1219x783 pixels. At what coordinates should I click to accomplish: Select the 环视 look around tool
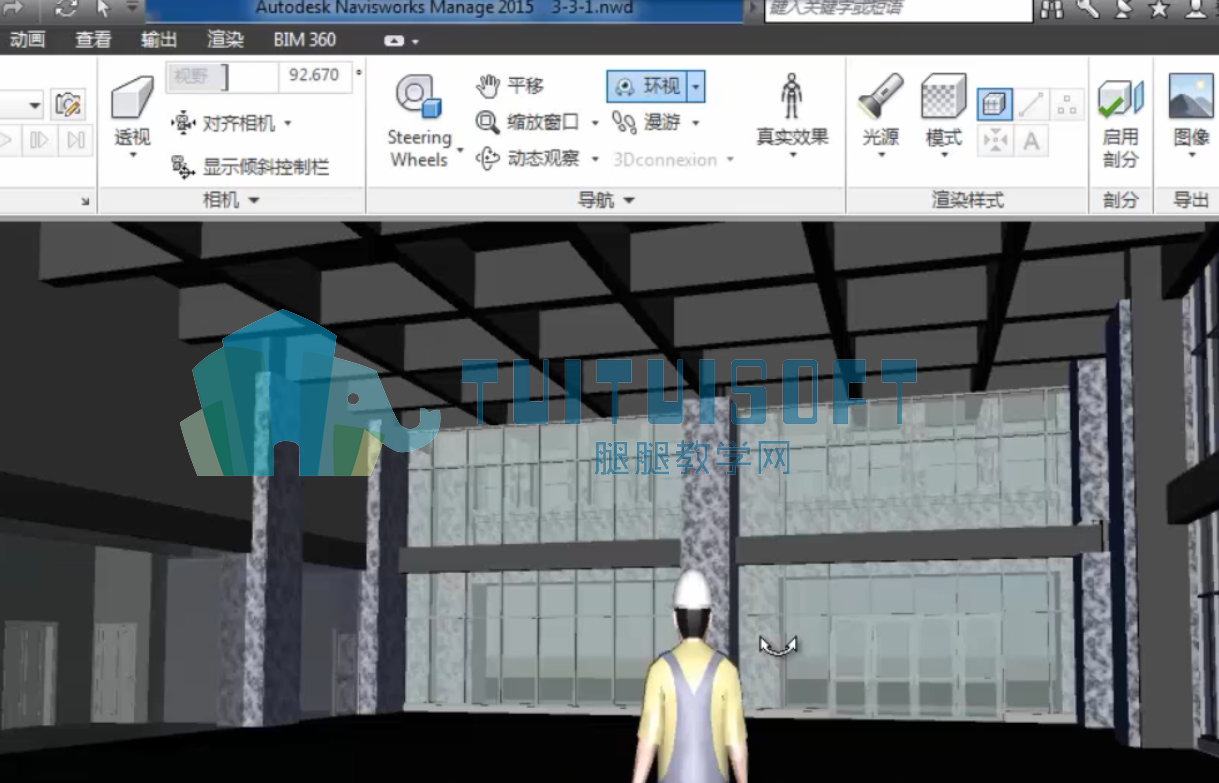click(x=647, y=86)
